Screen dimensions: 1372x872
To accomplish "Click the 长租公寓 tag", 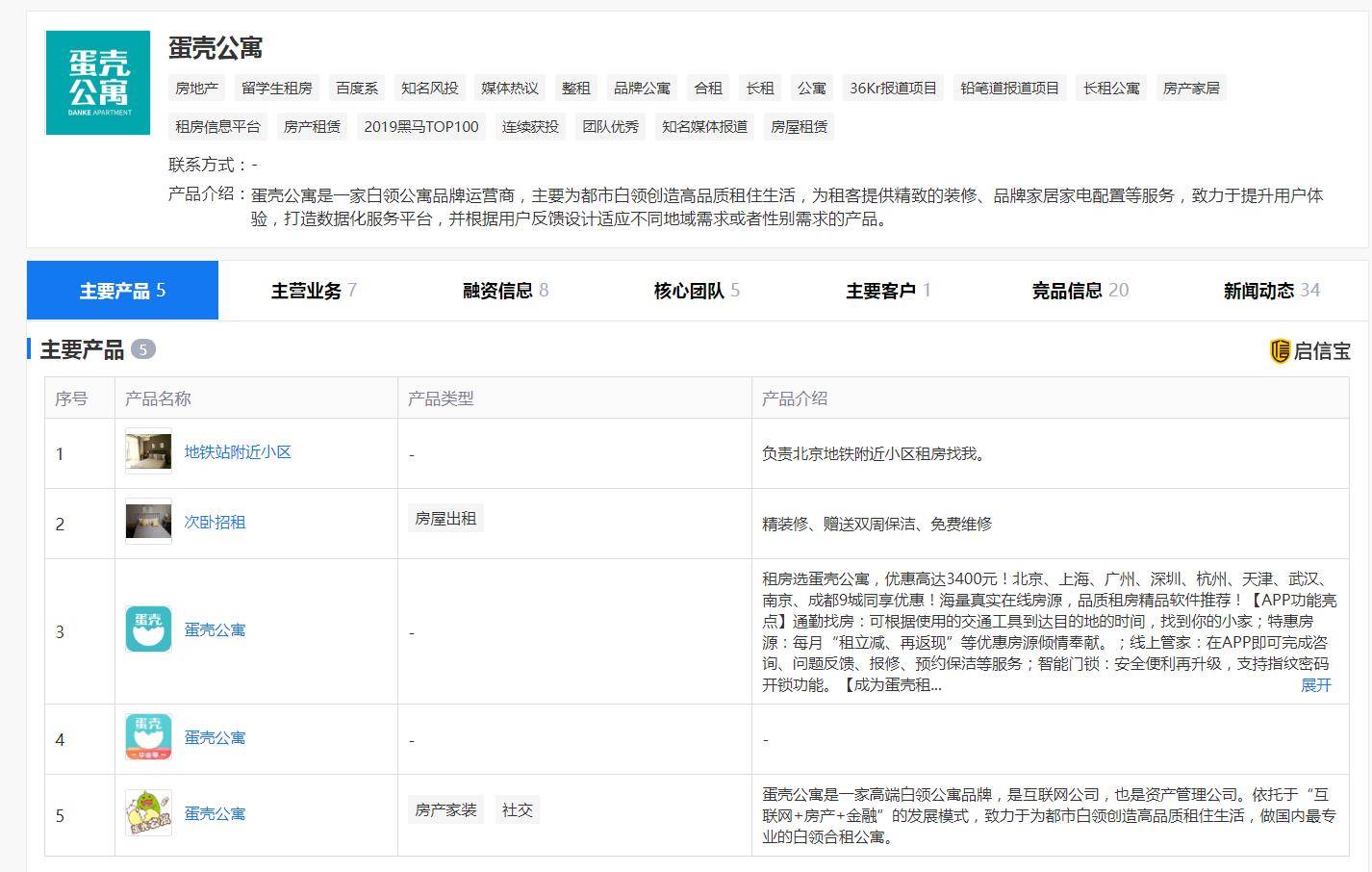I will point(1111,88).
